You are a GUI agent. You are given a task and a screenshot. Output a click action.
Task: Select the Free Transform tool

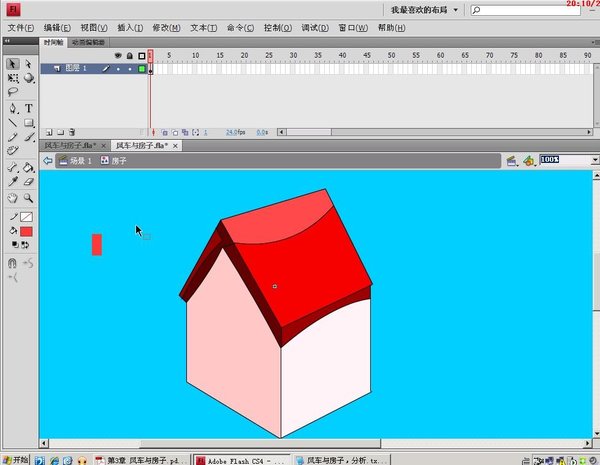pos(13,78)
